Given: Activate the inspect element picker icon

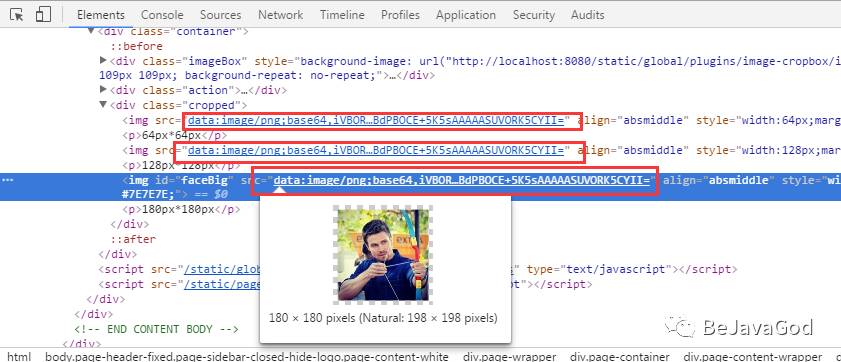Looking at the screenshot, I should [x=17, y=14].
